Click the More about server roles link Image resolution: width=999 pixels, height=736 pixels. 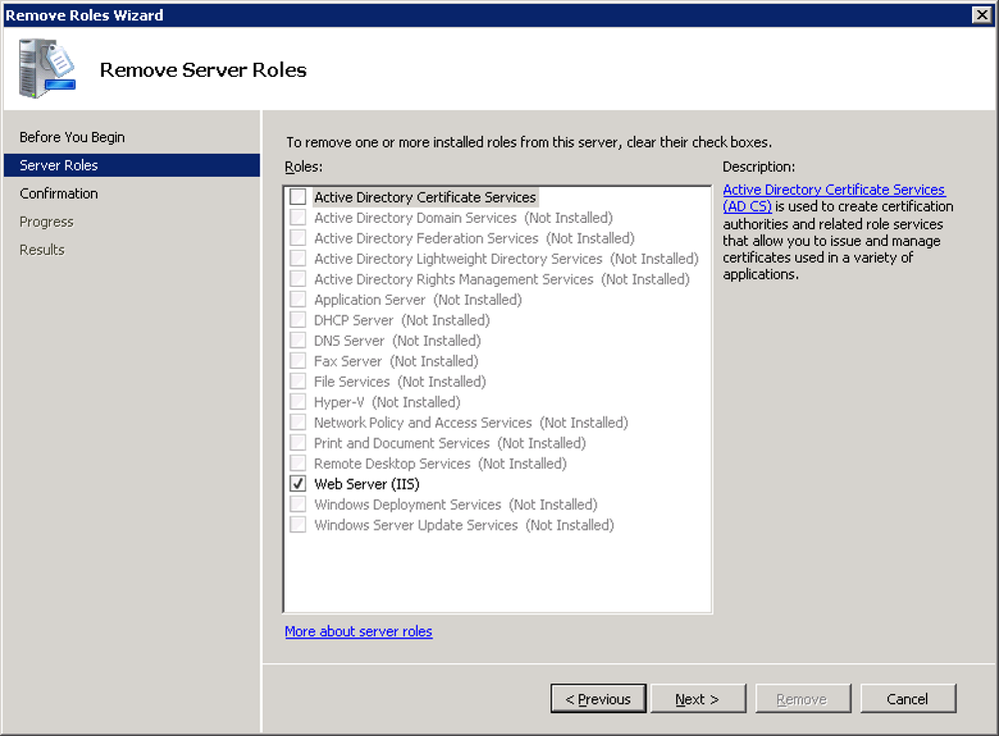(358, 631)
